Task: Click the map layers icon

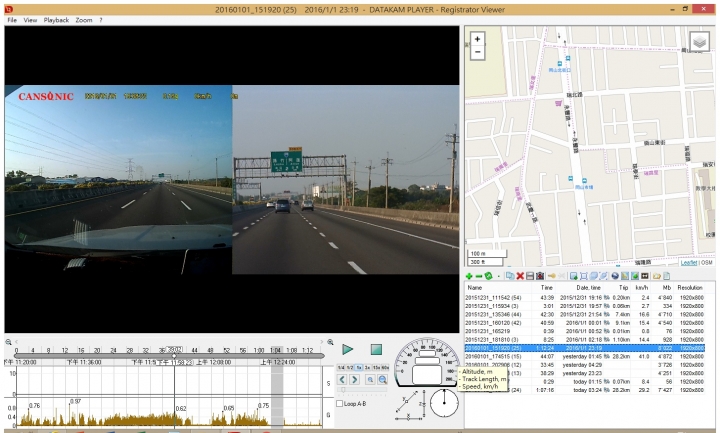Action: coord(699,42)
